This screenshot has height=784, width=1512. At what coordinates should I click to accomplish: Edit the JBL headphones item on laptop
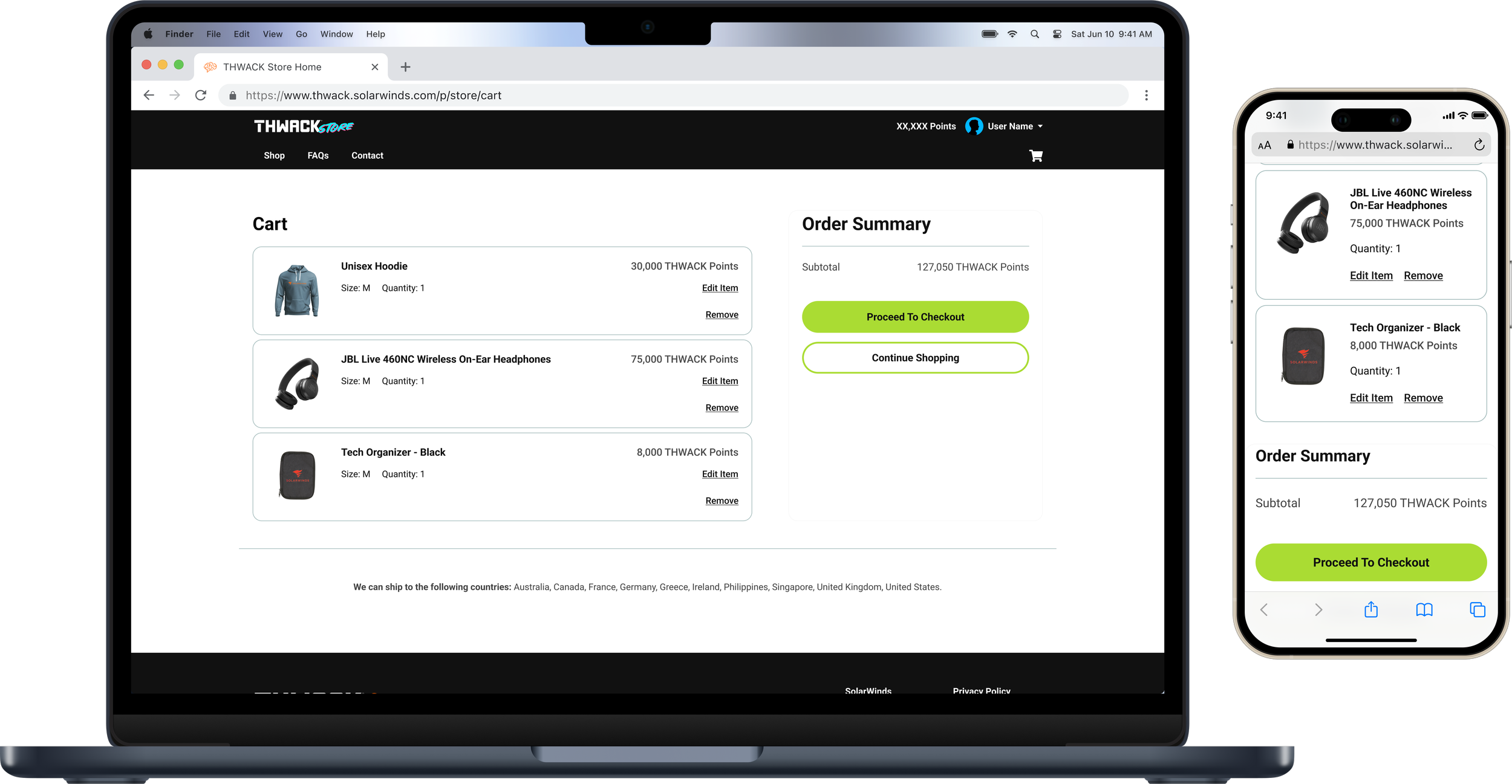point(720,381)
